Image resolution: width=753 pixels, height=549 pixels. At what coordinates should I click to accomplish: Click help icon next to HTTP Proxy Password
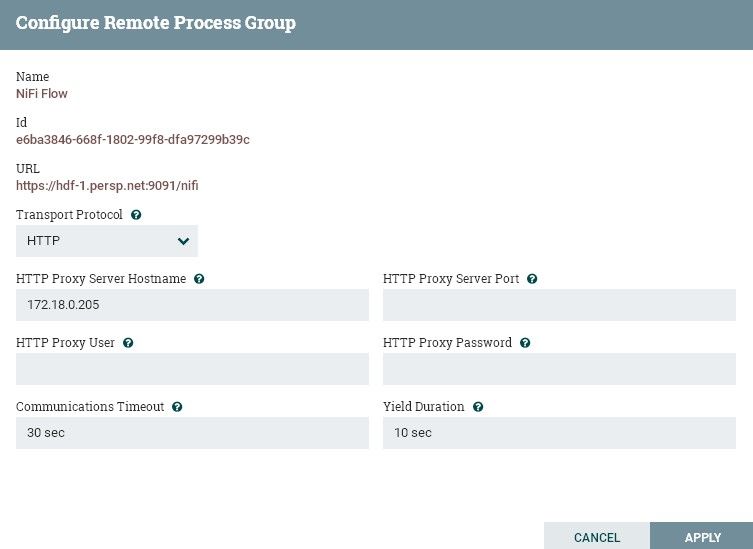(525, 342)
